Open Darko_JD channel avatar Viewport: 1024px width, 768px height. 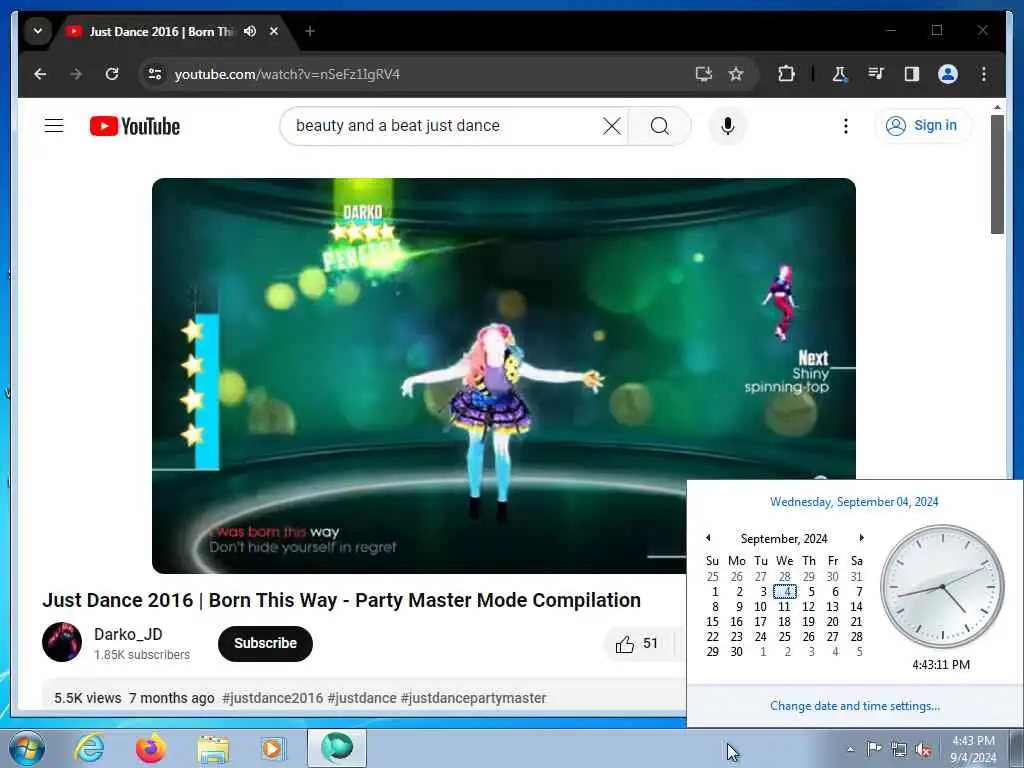(x=62, y=642)
